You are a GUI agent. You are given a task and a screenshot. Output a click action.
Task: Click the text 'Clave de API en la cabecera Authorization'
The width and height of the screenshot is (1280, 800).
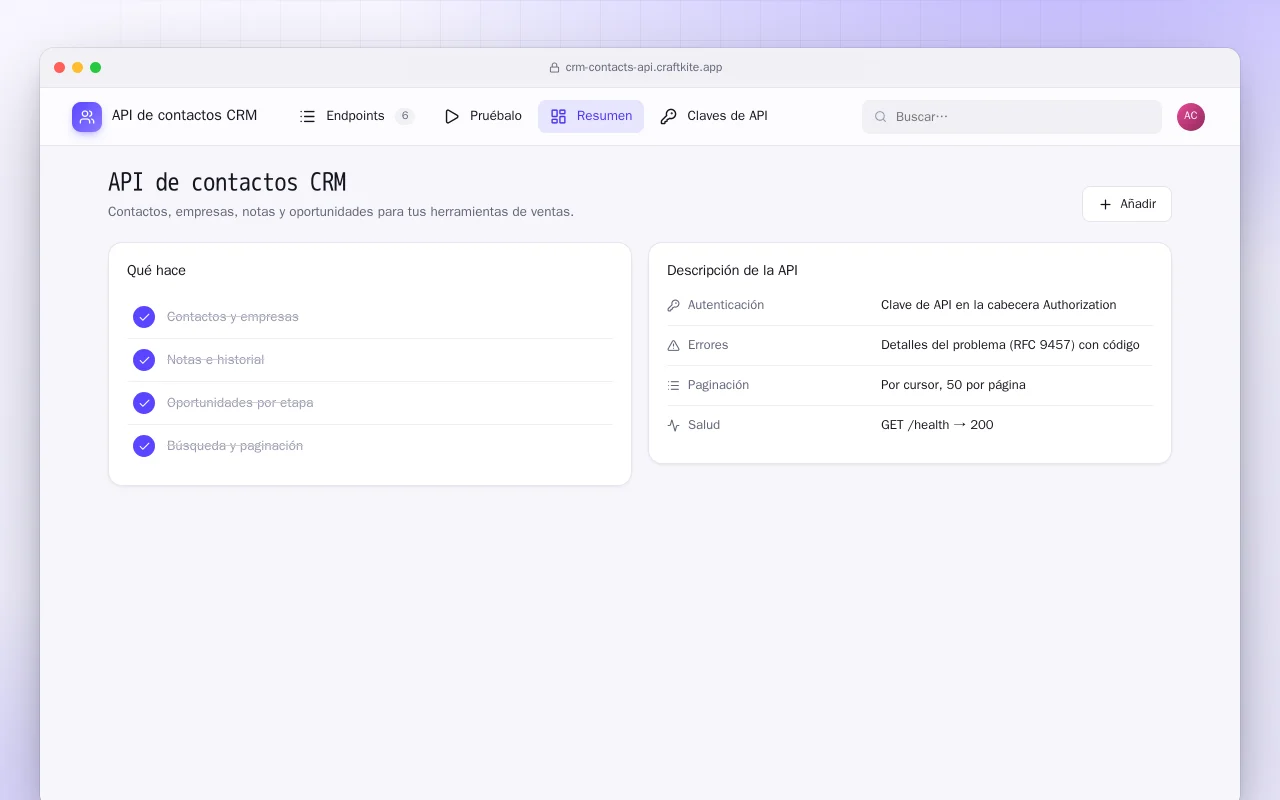coord(999,305)
